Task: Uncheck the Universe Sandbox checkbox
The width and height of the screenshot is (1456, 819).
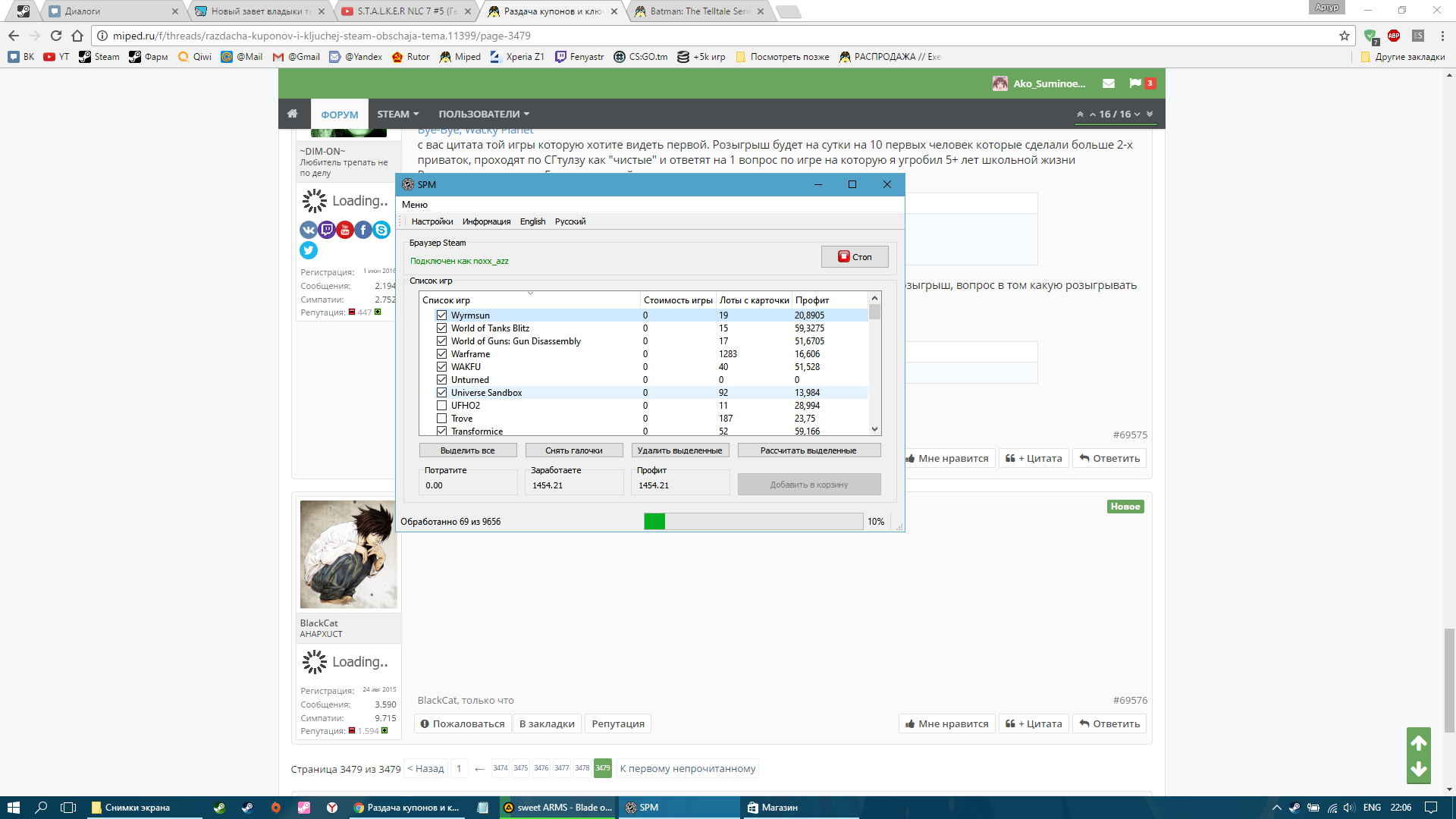Action: (441, 393)
